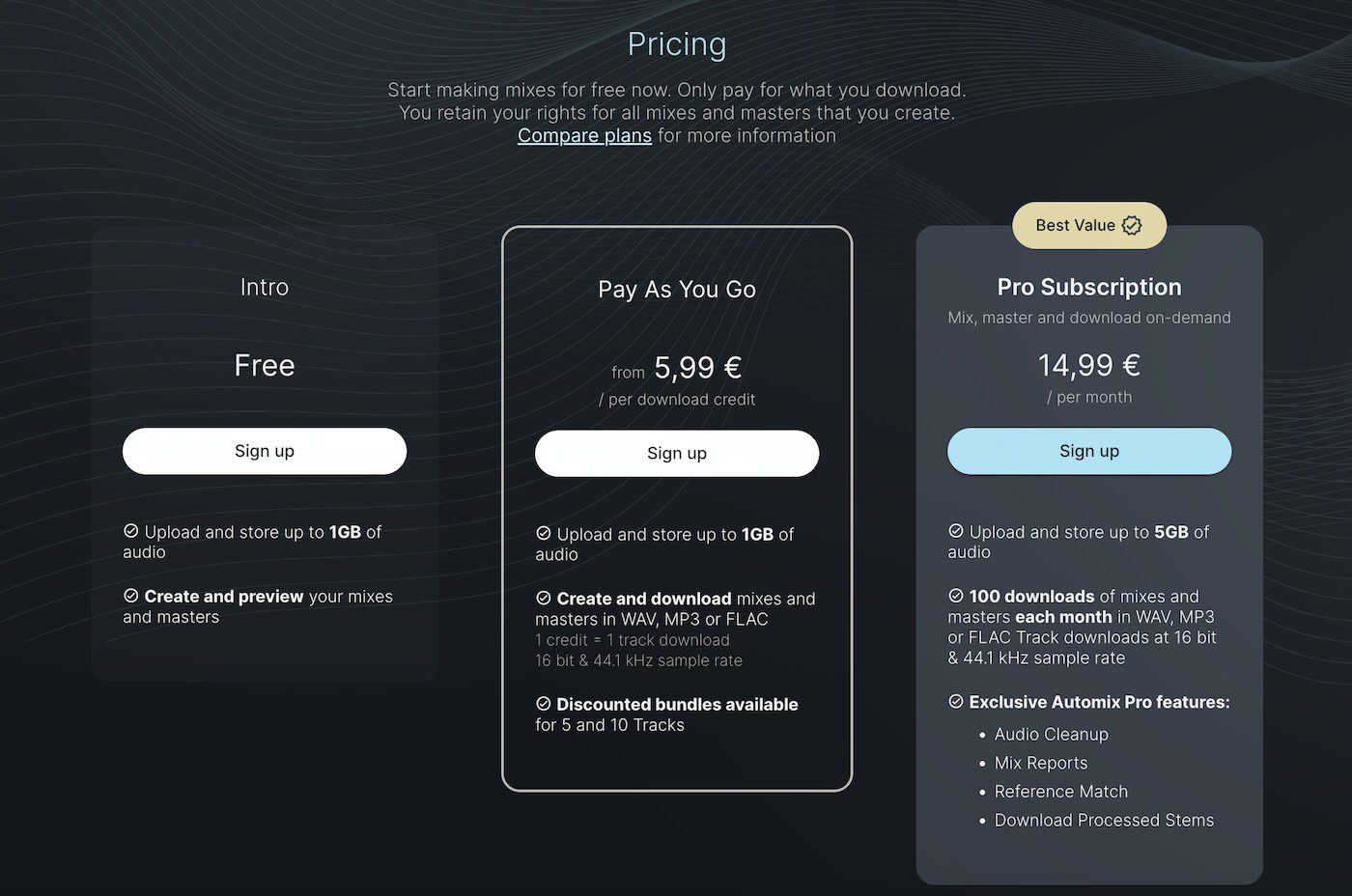The height and width of the screenshot is (896, 1352).
Task: Click checkmark beside Exclusive Automix Pro features
Action: [x=956, y=702]
